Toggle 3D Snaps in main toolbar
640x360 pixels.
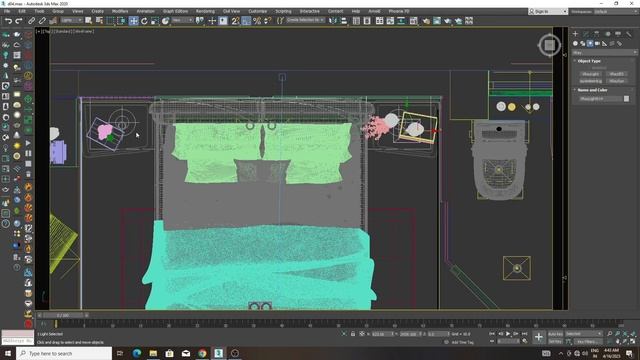(235, 21)
